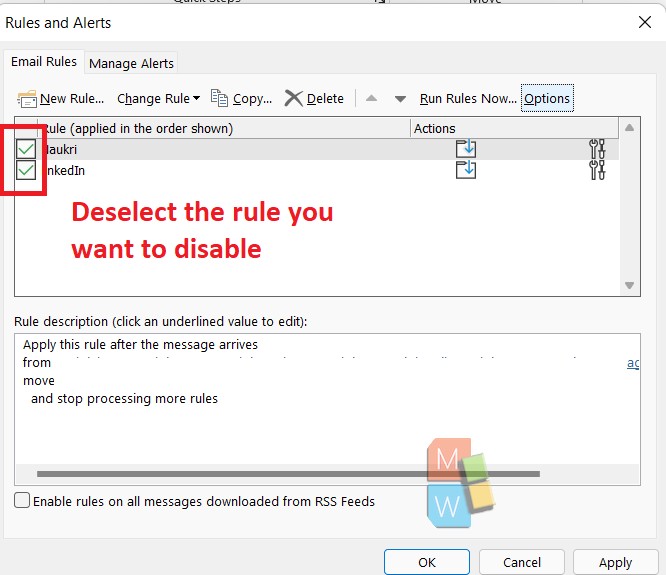Switch to the Email Rules tab
This screenshot has height=575, width=666.
click(x=44, y=62)
